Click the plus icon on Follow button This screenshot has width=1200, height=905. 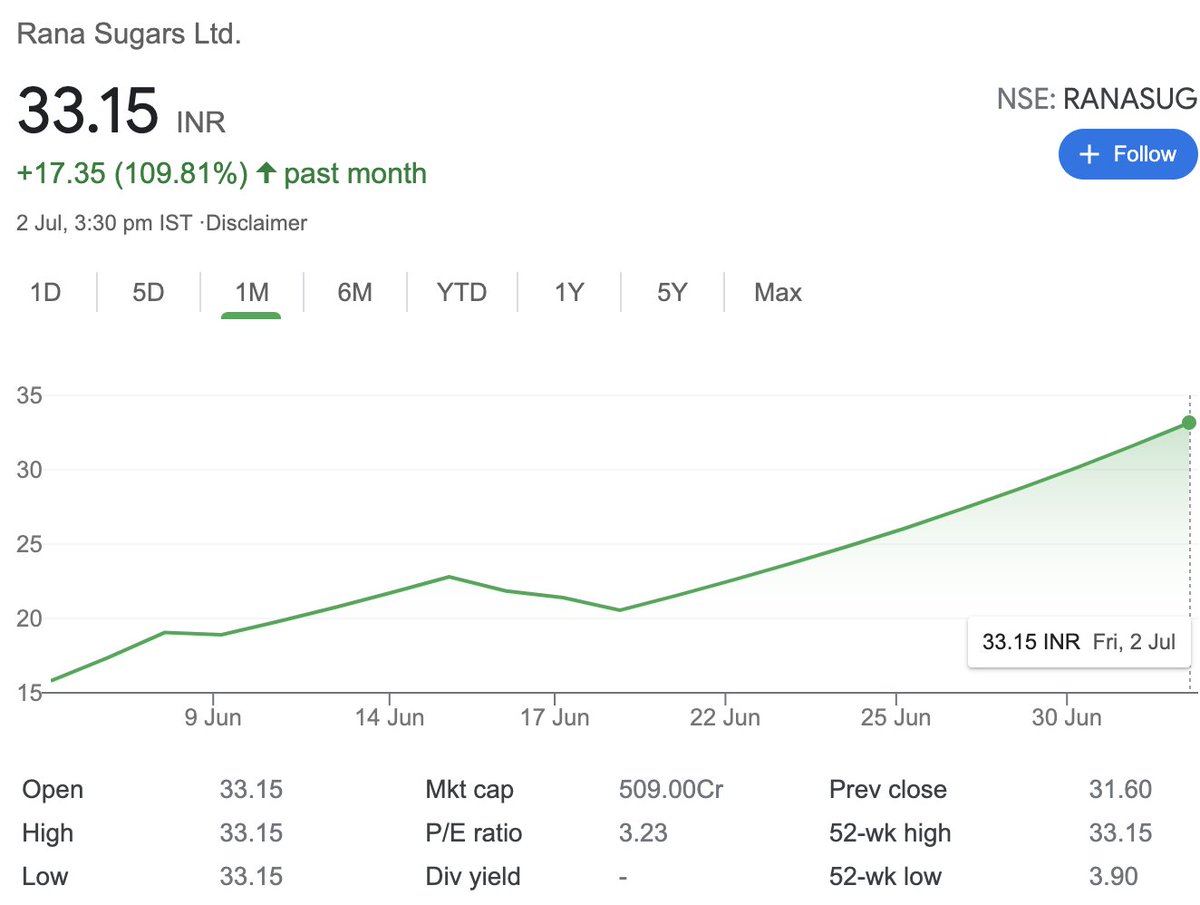point(1091,155)
